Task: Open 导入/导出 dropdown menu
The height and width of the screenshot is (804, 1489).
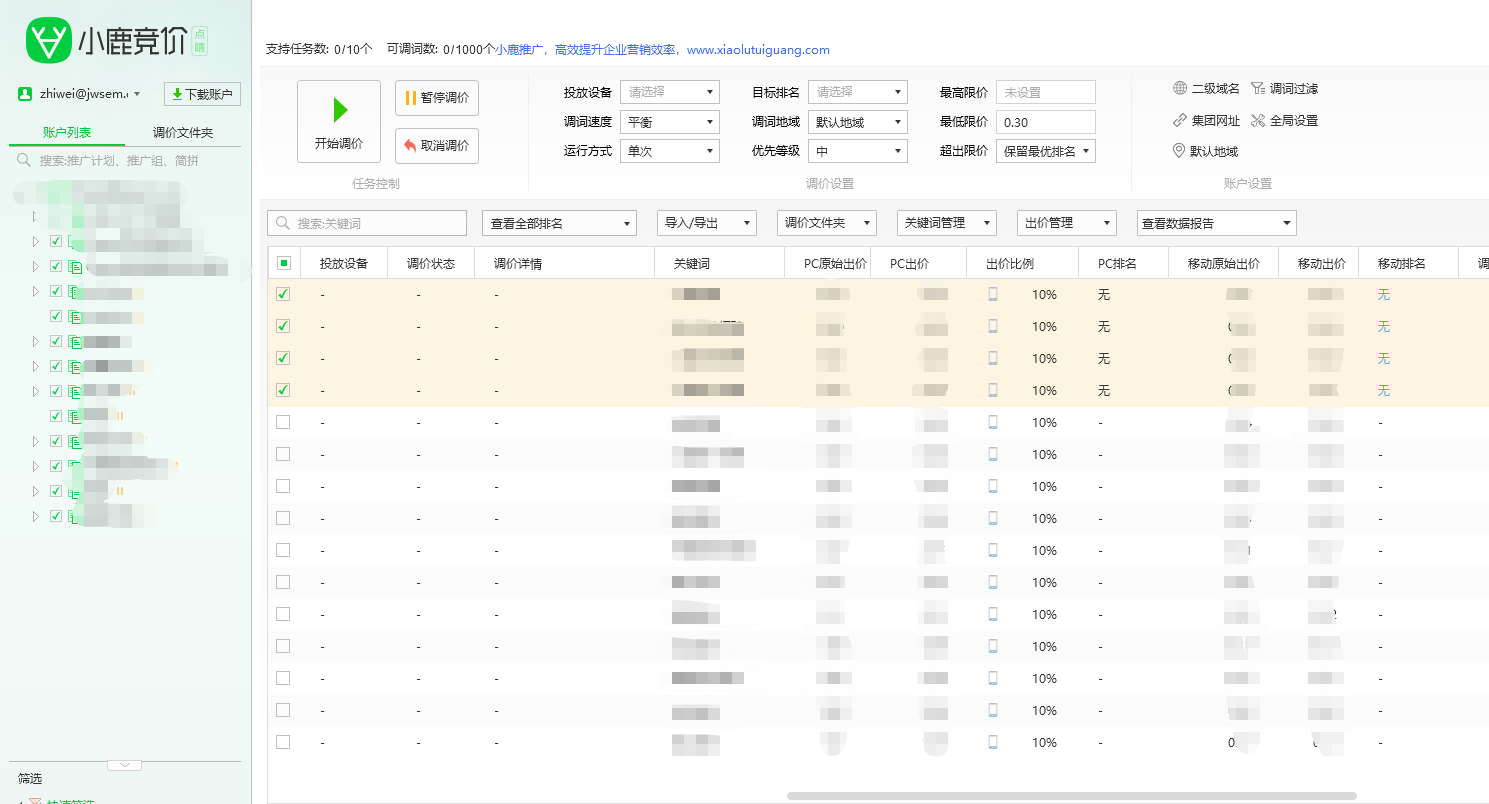Action: pyautogui.click(x=707, y=223)
